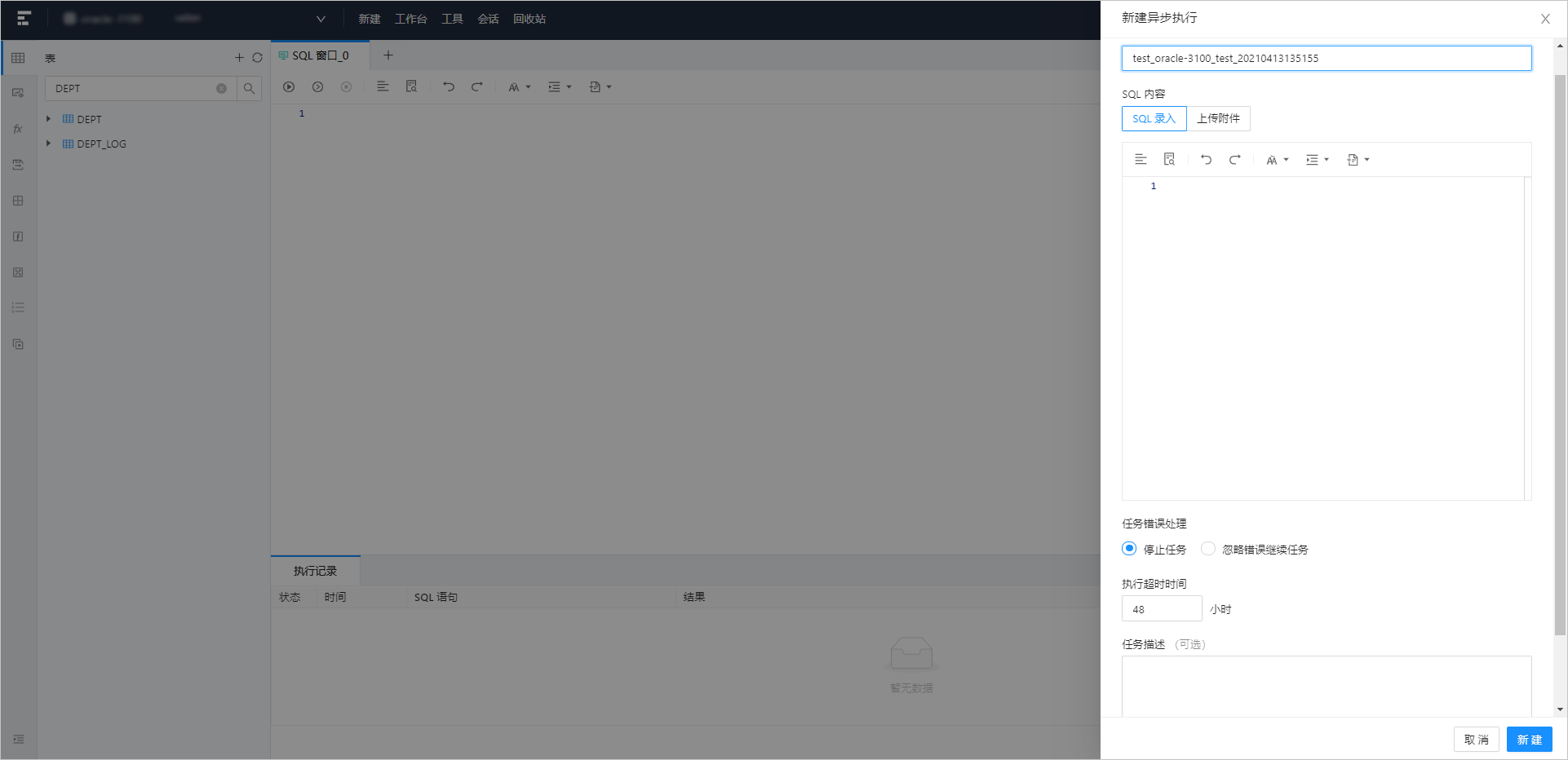Click the search magnifier icon next to DEPT
This screenshot has height=760, width=1568.
(249, 89)
